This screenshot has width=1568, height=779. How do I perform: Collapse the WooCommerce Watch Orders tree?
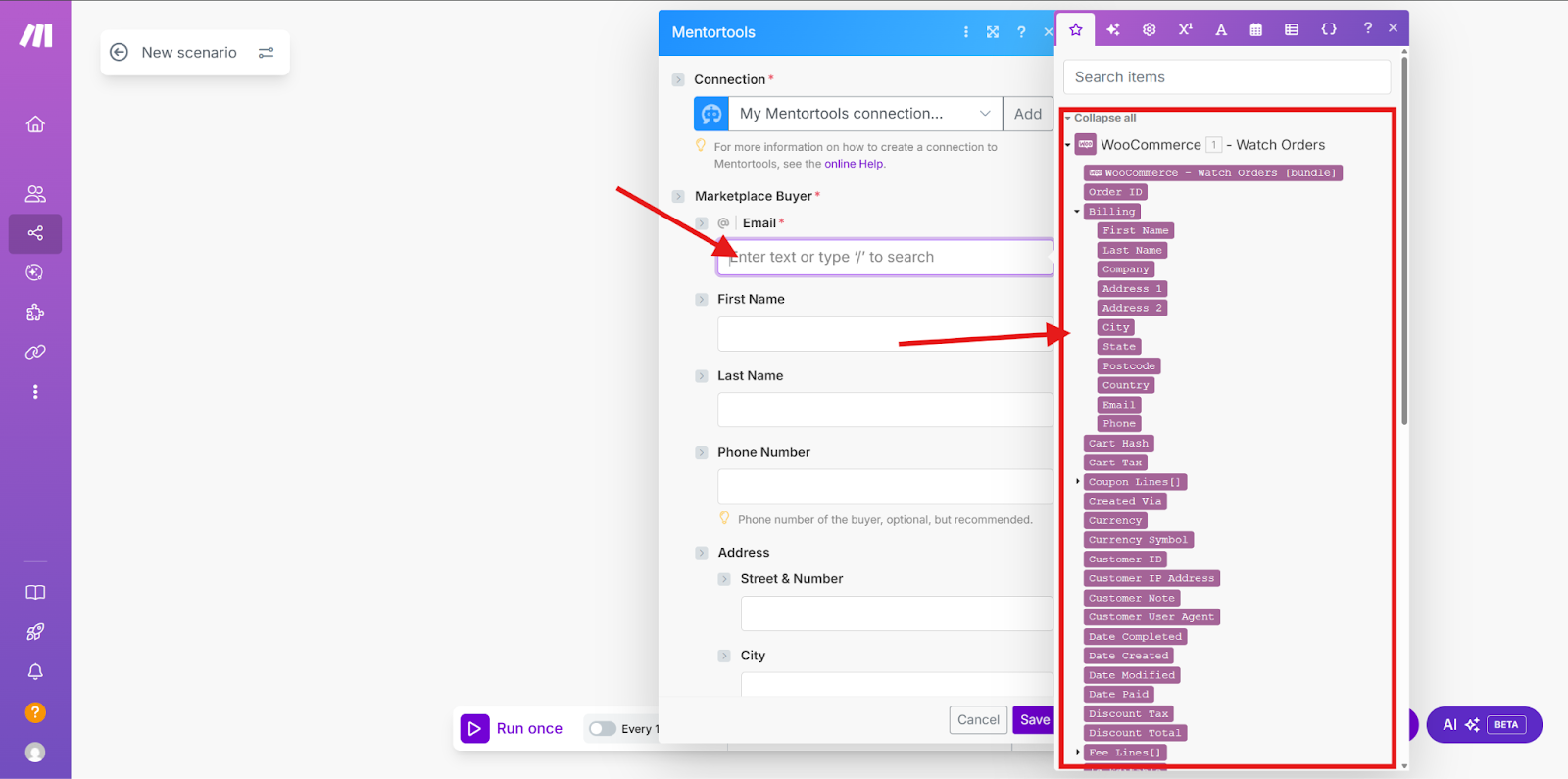(x=1068, y=145)
